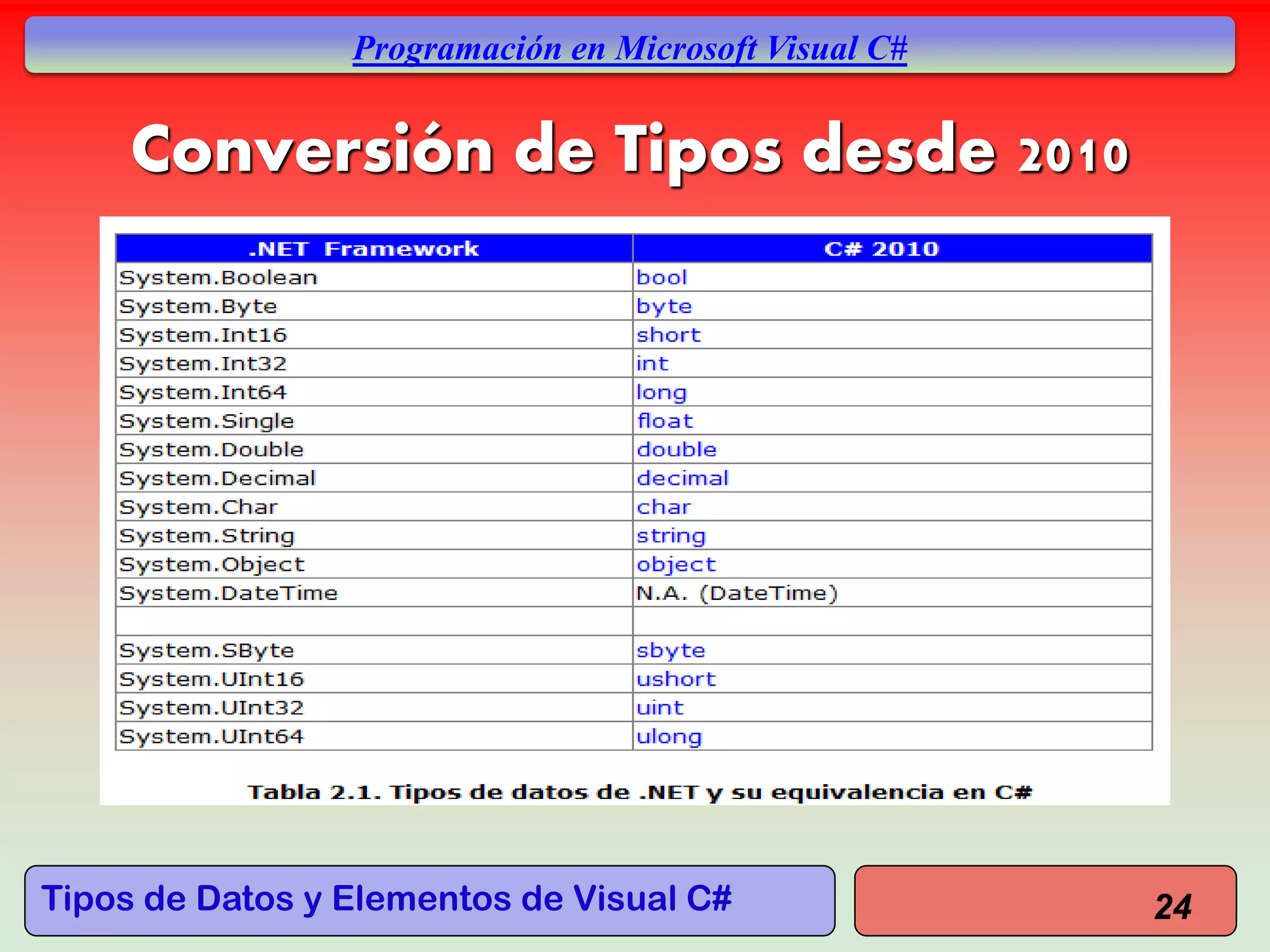This screenshot has height=952, width=1270.
Task: Click the System.Double cell
Action: coord(374,449)
